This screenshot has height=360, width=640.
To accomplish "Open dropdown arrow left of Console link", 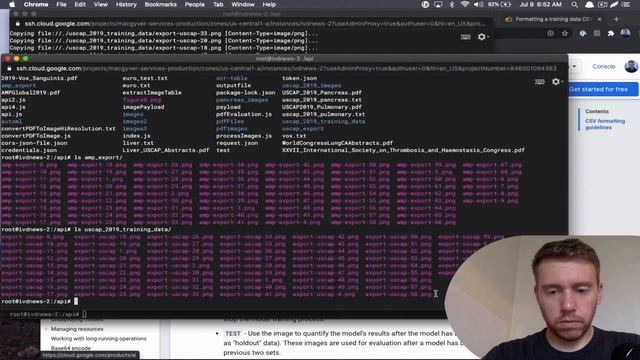I will pos(574,66).
